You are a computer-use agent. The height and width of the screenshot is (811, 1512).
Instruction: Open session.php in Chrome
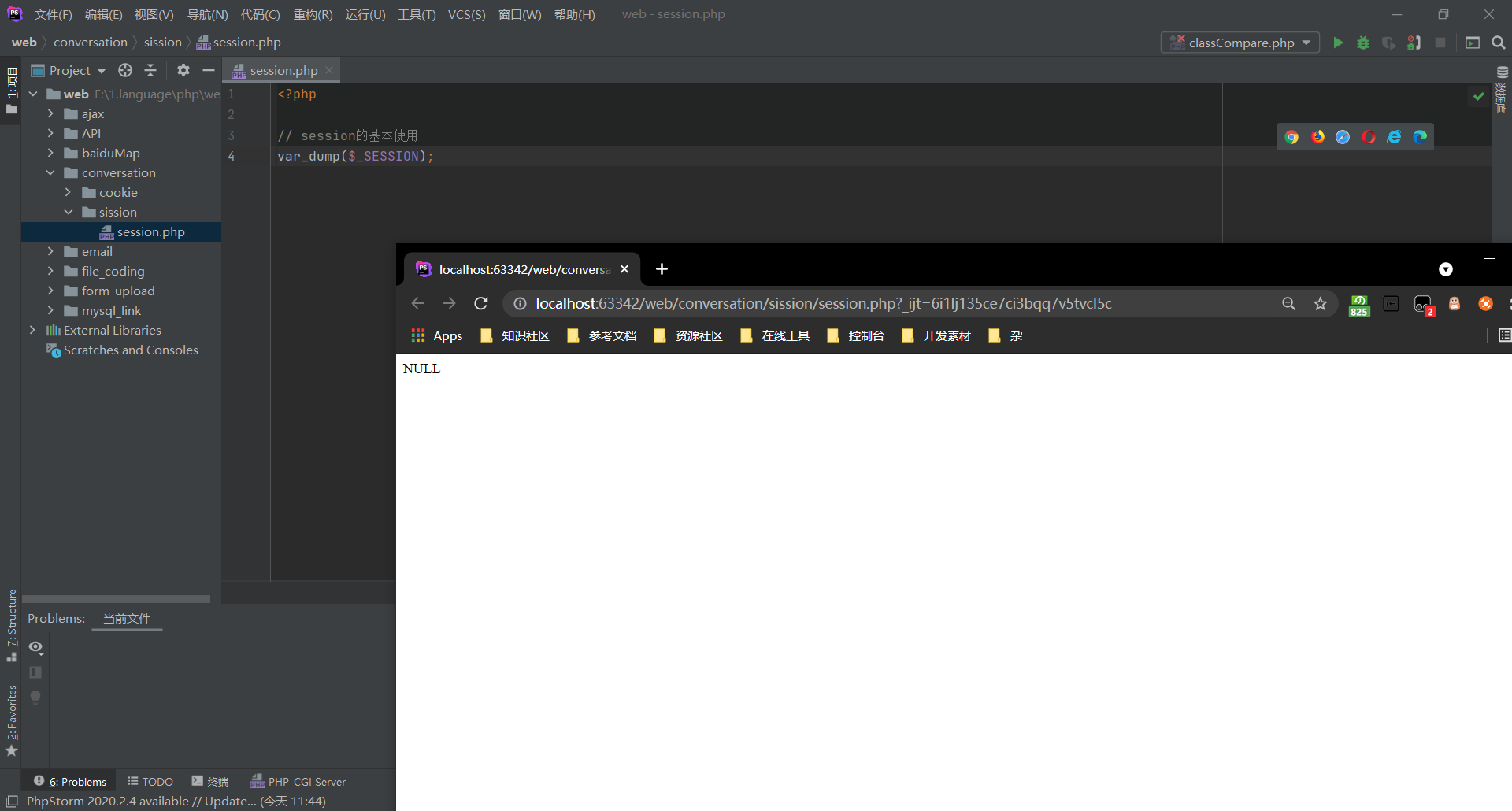tap(1291, 136)
